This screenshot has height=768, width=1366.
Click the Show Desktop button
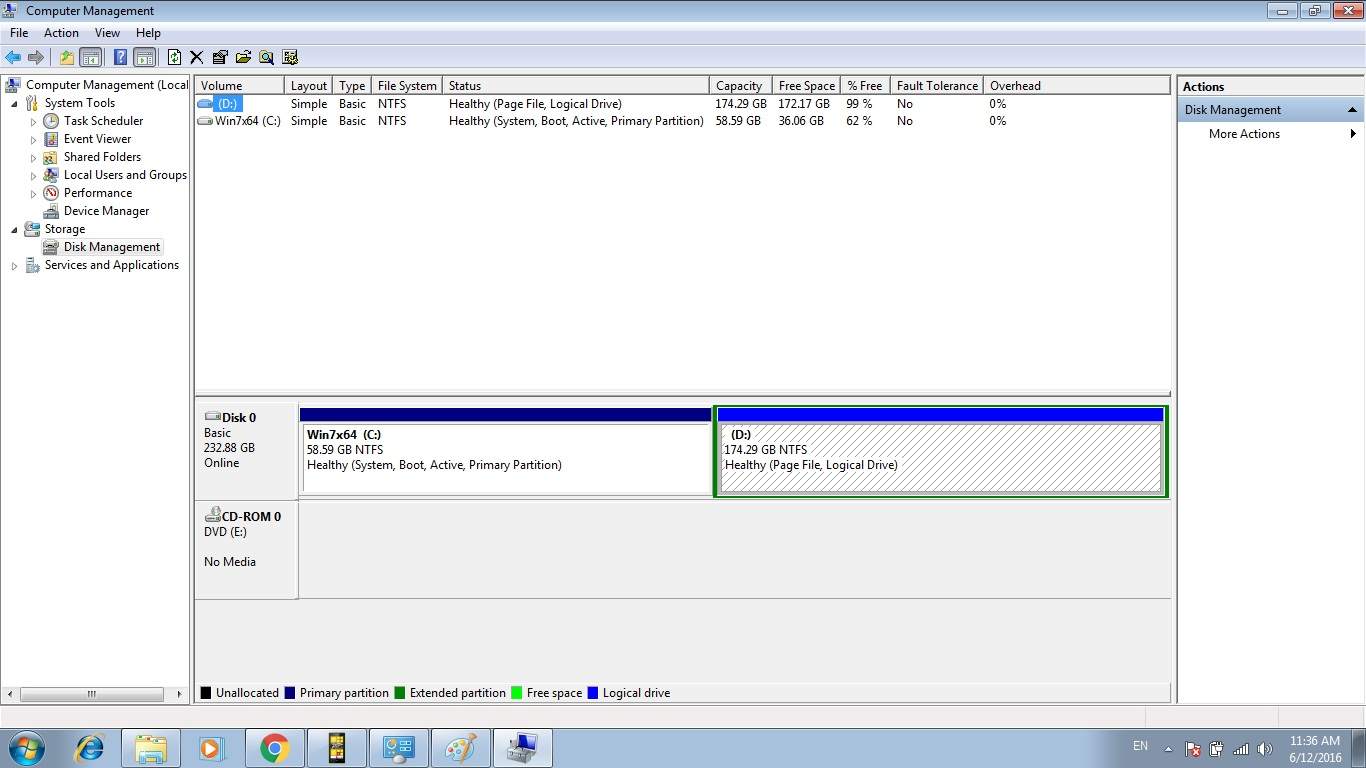1359,748
